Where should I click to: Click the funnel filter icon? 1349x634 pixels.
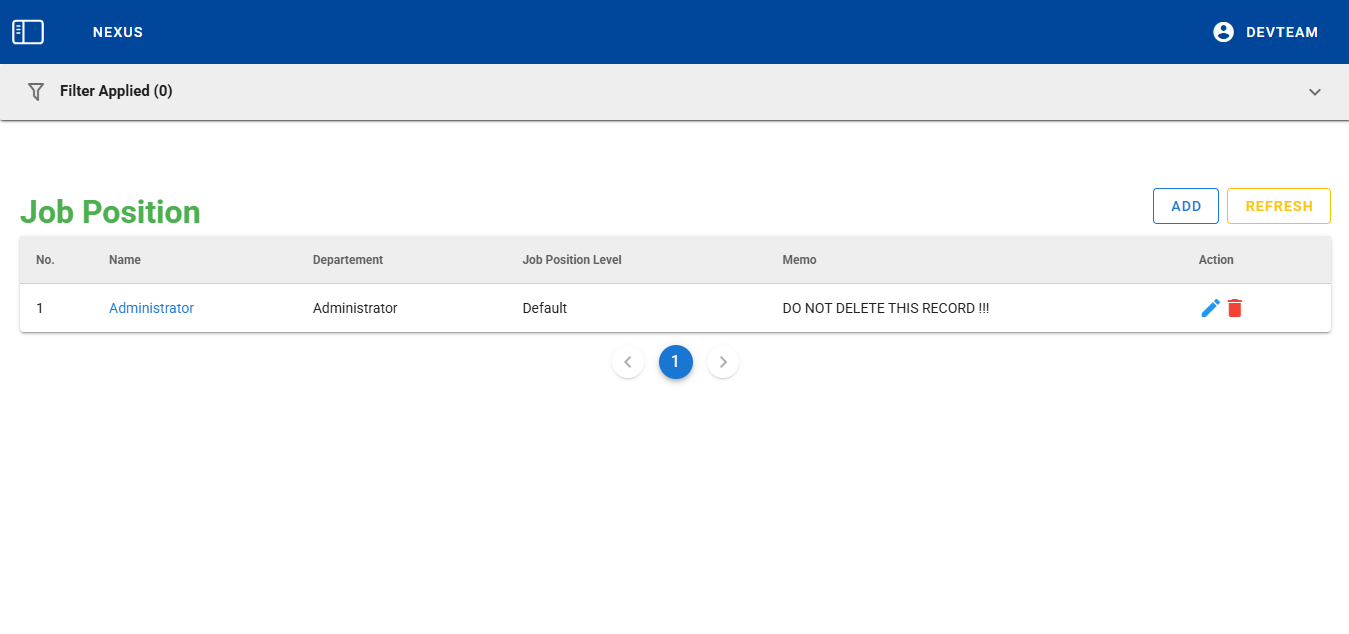[x=36, y=91]
